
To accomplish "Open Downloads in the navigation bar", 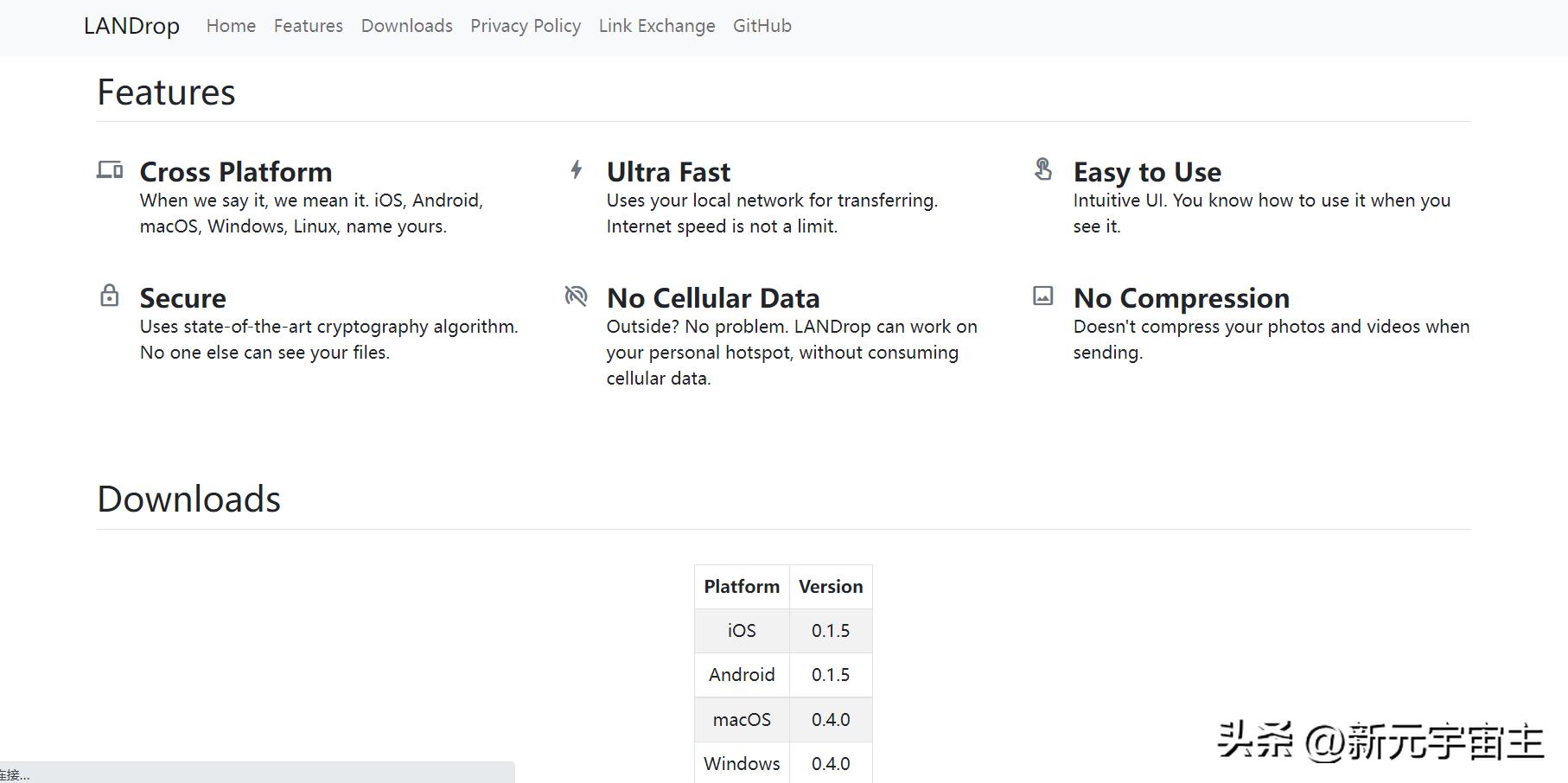I will click(x=406, y=26).
